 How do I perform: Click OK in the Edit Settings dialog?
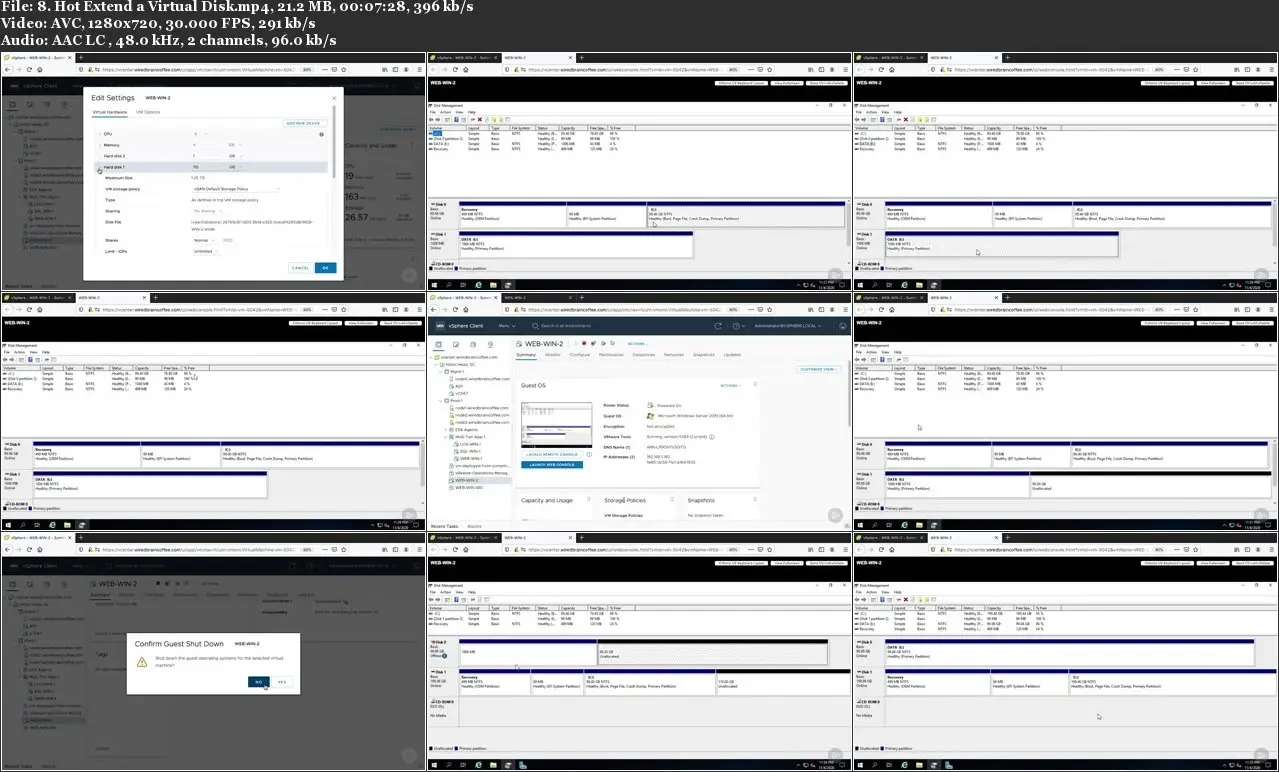[325, 268]
